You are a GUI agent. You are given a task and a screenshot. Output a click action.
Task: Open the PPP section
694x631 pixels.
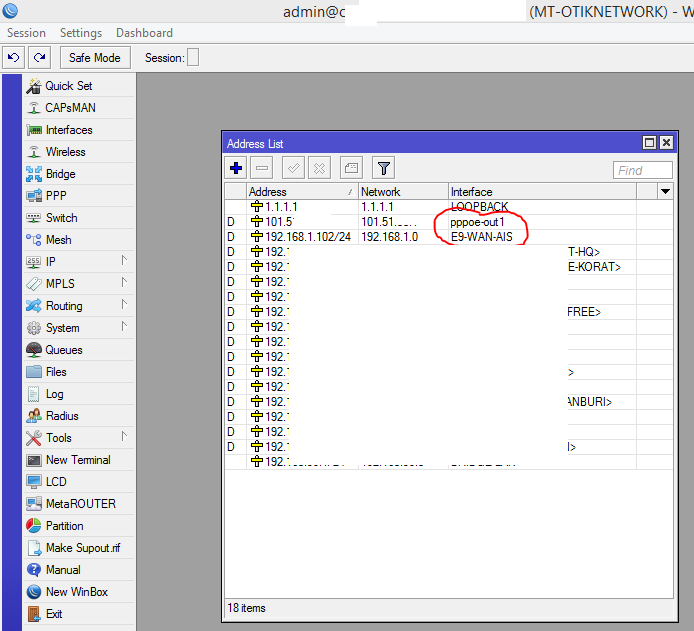coord(79,196)
